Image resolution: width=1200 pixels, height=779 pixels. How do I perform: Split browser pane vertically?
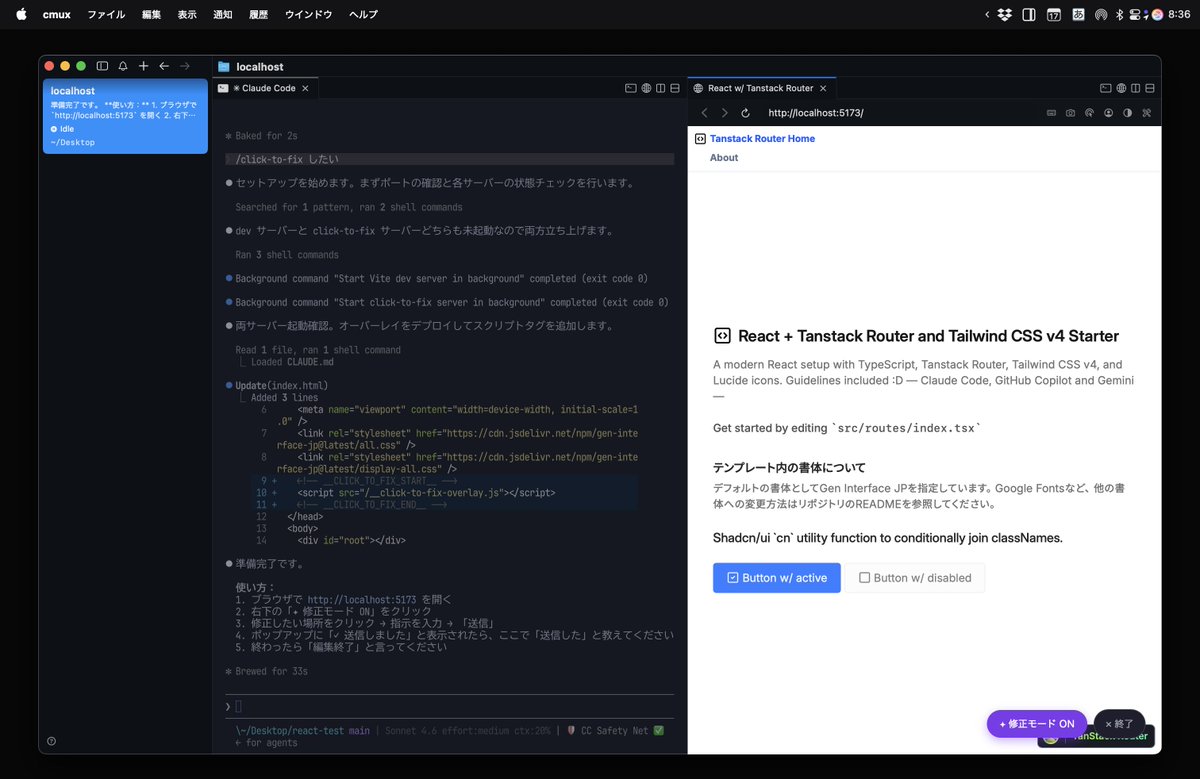coord(1136,88)
